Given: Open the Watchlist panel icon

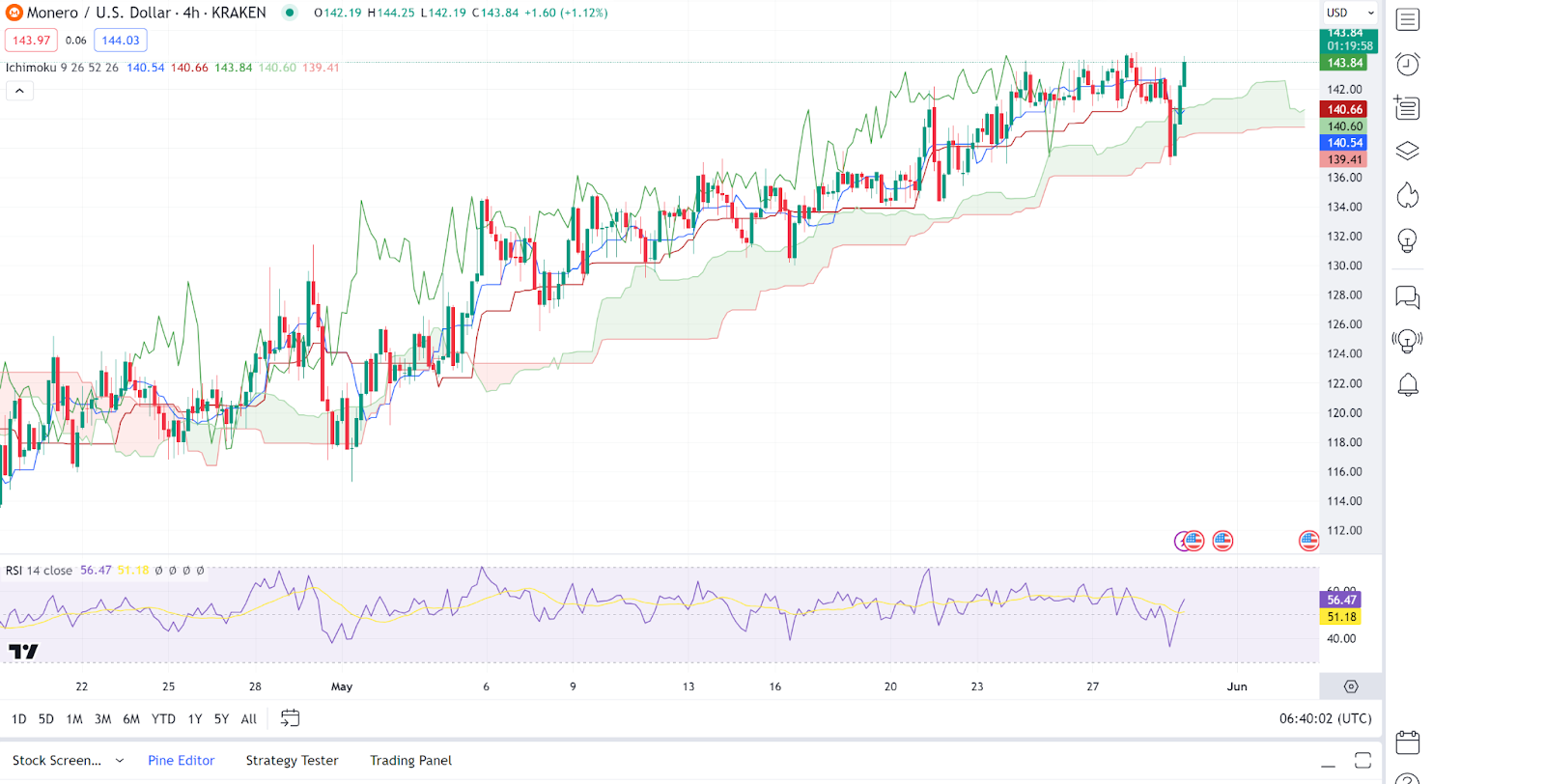Looking at the screenshot, I should pyautogui.click(x=1408, y=19).
